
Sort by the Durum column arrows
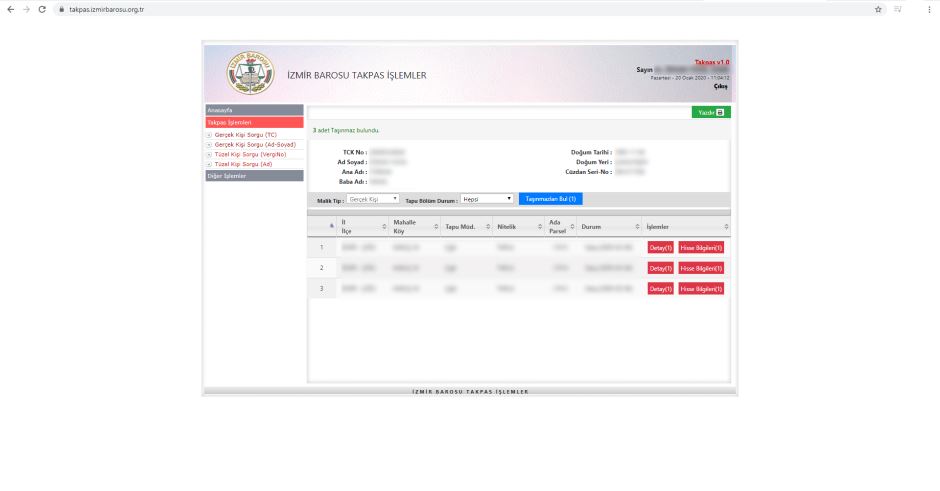637,227
